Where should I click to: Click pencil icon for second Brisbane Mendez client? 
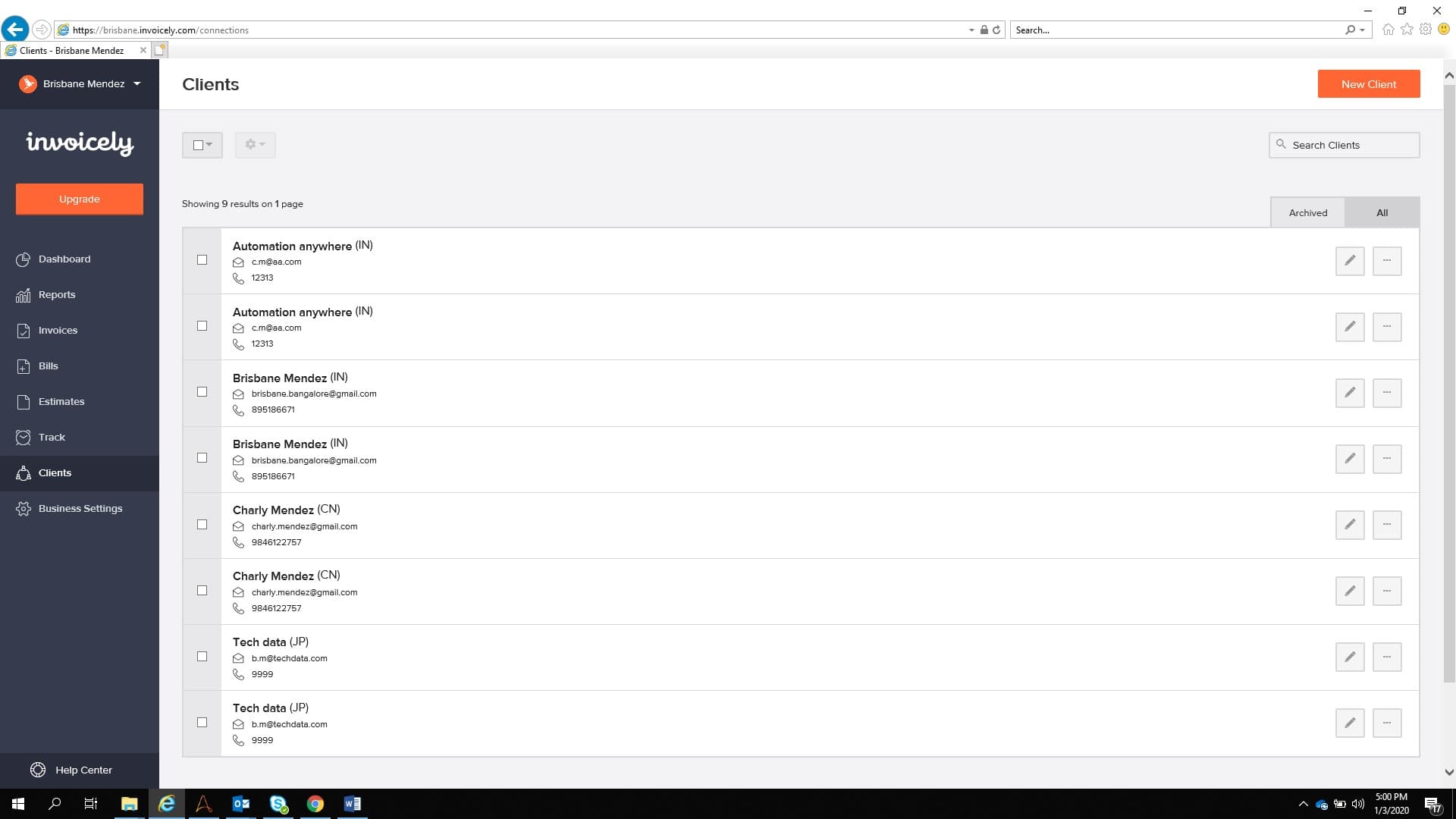(1350, 459)
